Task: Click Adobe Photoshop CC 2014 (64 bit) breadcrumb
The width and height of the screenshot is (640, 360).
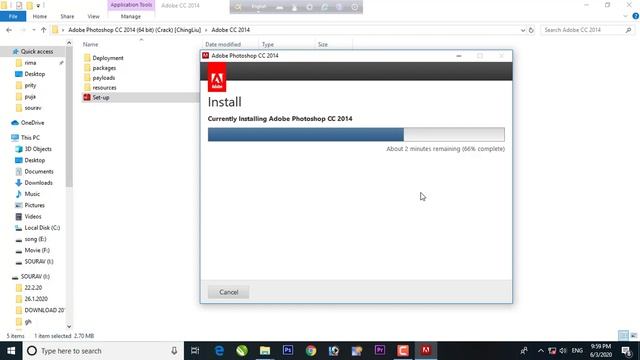Action: pyautogui.click(x=135, y=30)
